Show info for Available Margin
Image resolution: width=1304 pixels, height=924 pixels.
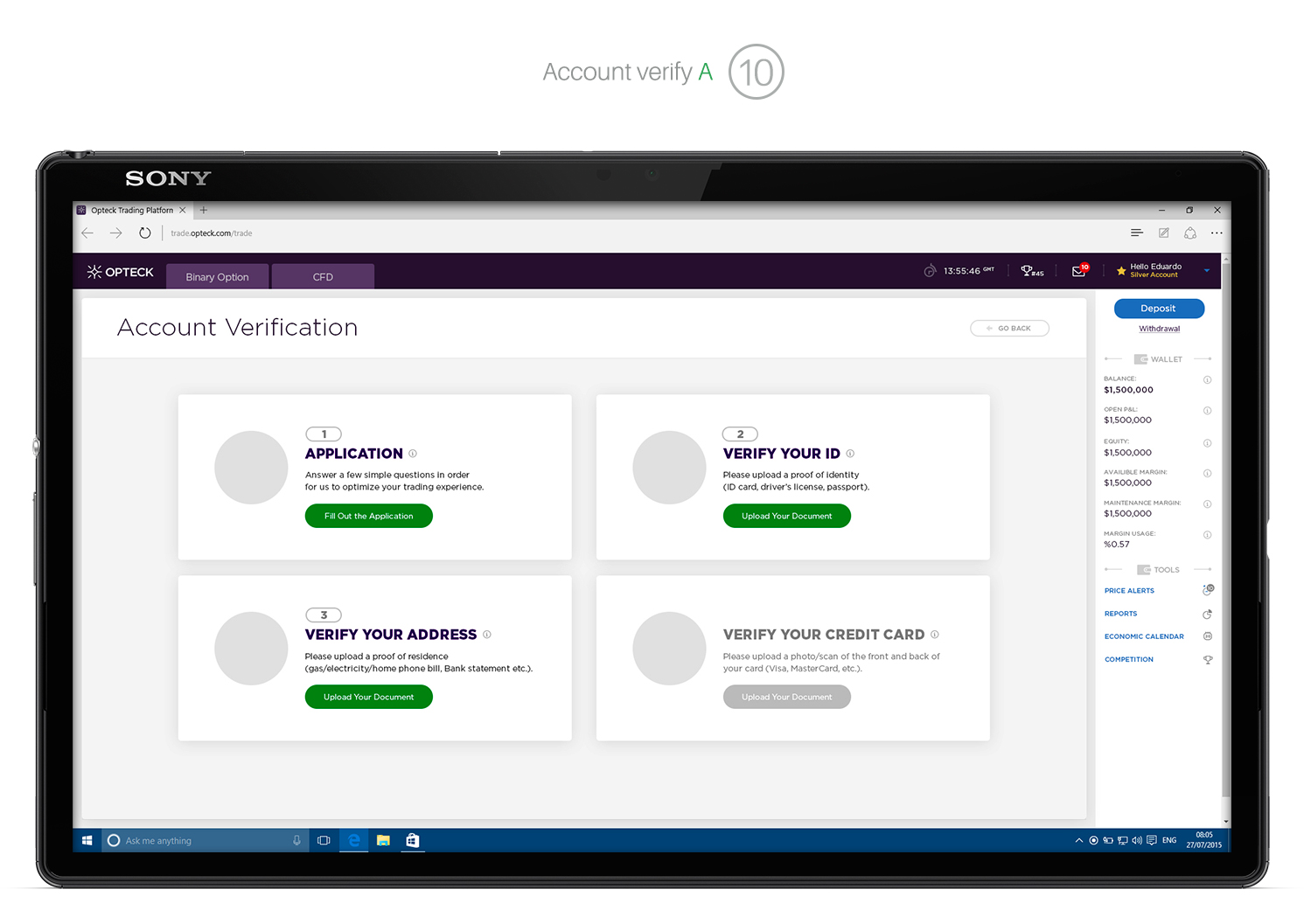[x=1207, y=473]
